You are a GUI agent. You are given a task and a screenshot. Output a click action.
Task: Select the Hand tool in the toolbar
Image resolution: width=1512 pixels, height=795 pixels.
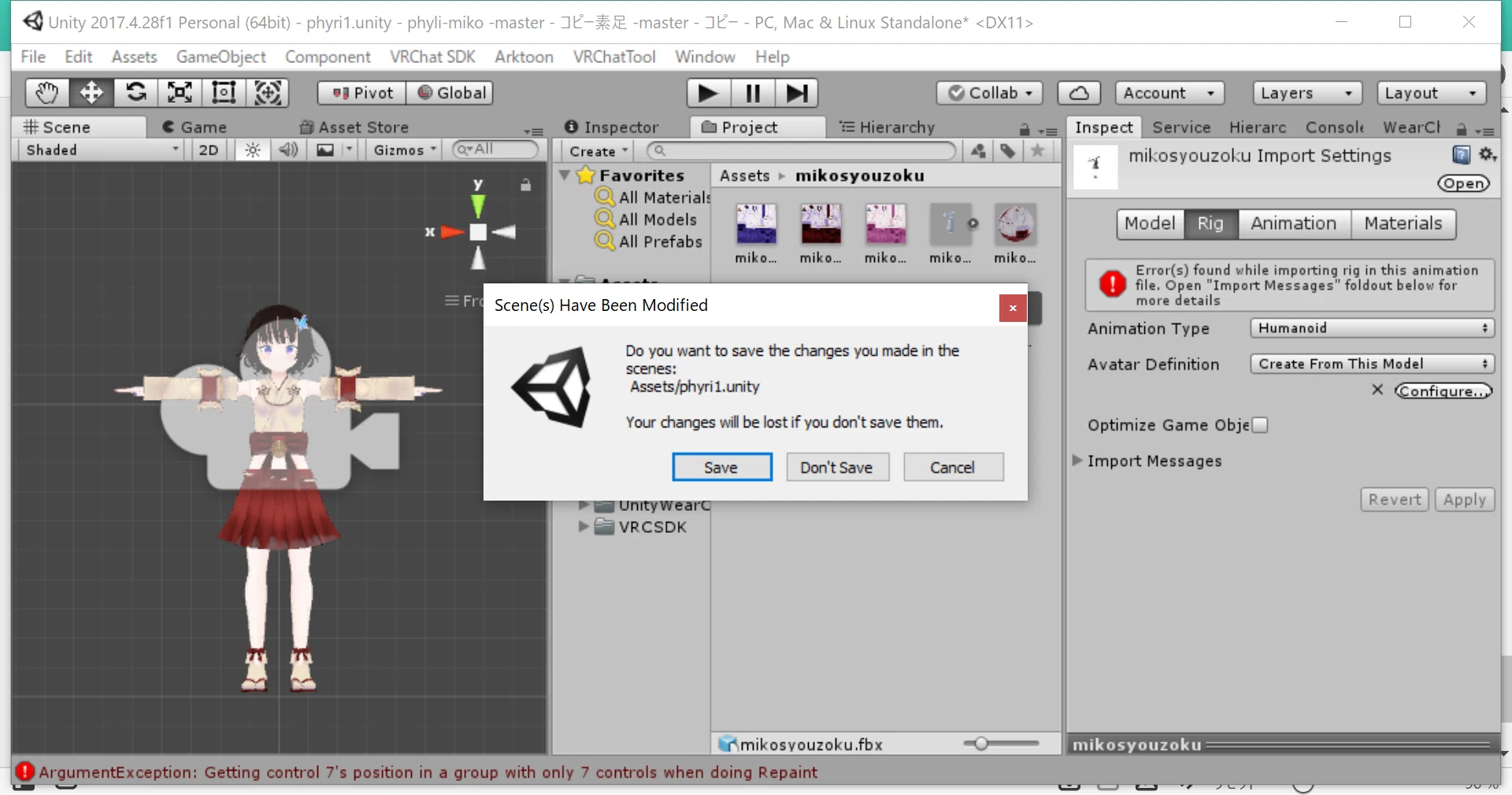[47, 93]
